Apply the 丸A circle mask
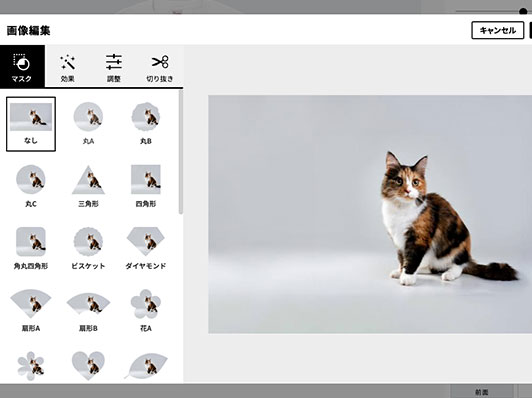Image resolution: width=532 pixels, height=398 pixels. click(88, 124)
